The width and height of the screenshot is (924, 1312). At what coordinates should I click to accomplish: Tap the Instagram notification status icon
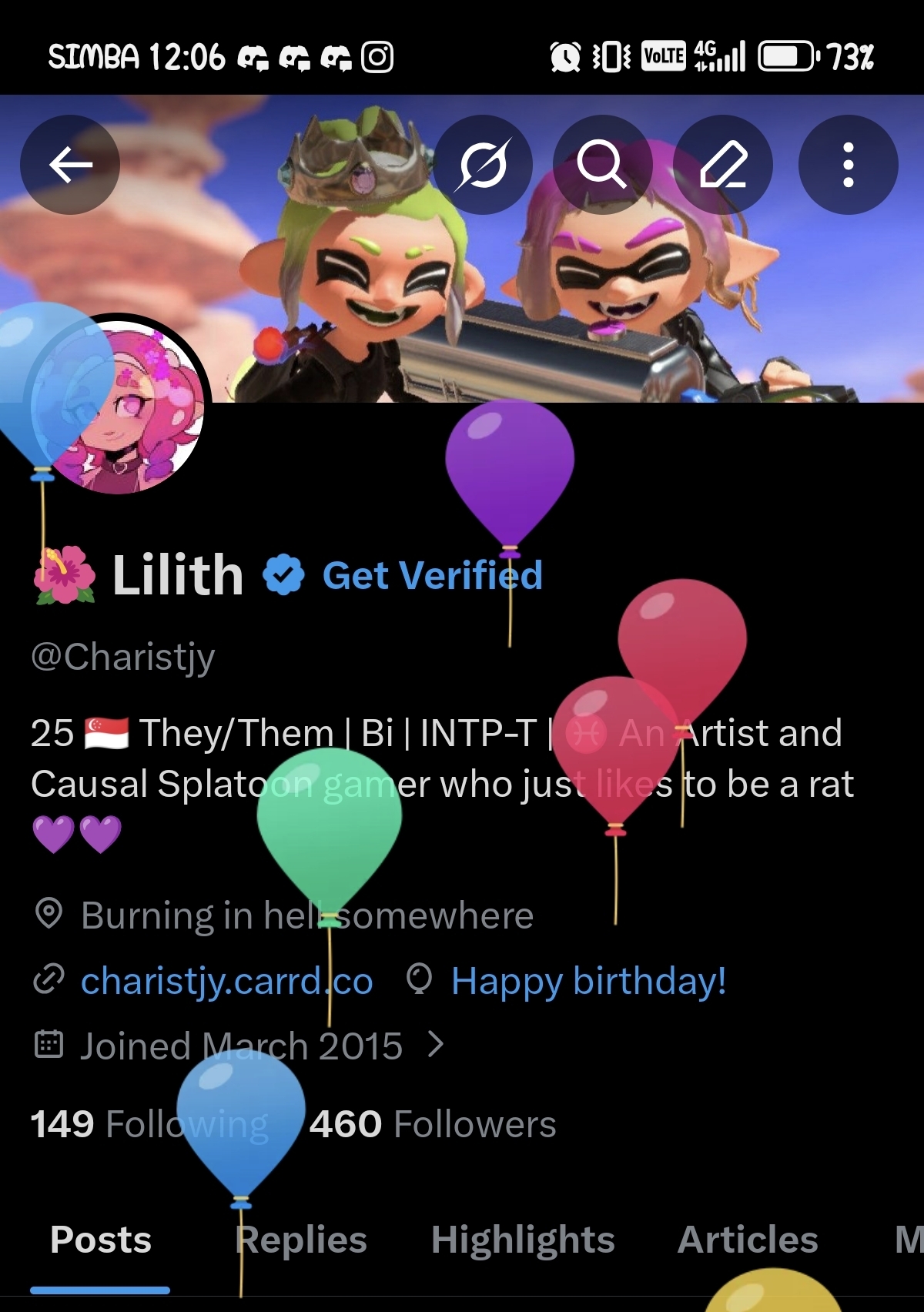pyautogui.click(x=377, y=57)
